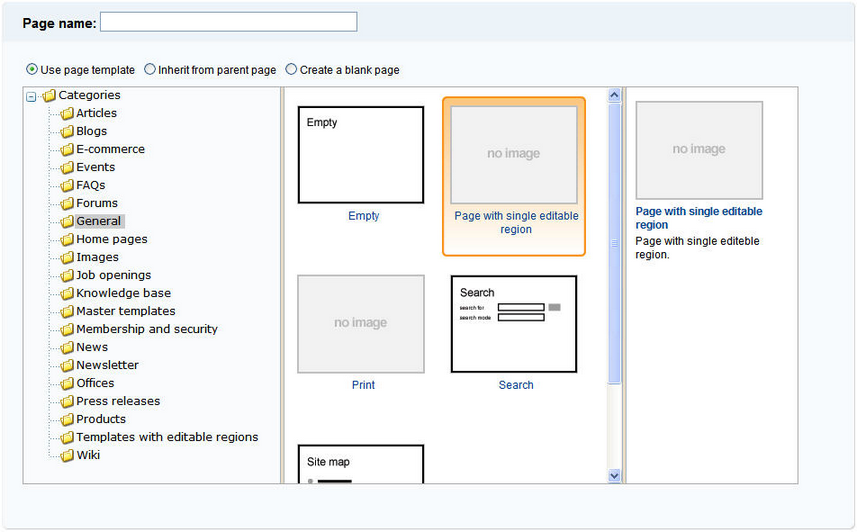Click the E-commerce folder icon
This screenshot has height=532, width=857.
(x=67, y=149)
